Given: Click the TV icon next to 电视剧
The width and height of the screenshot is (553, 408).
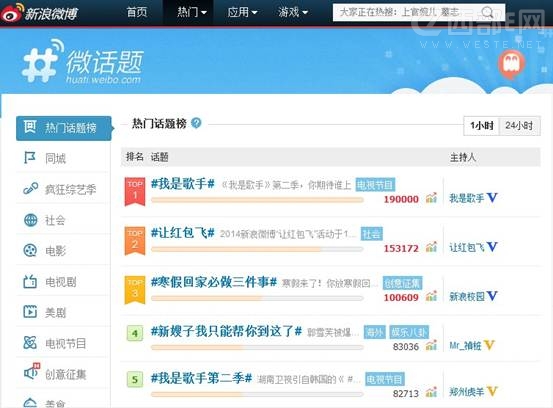Looking at the screenshot, I should pos(30,281).
